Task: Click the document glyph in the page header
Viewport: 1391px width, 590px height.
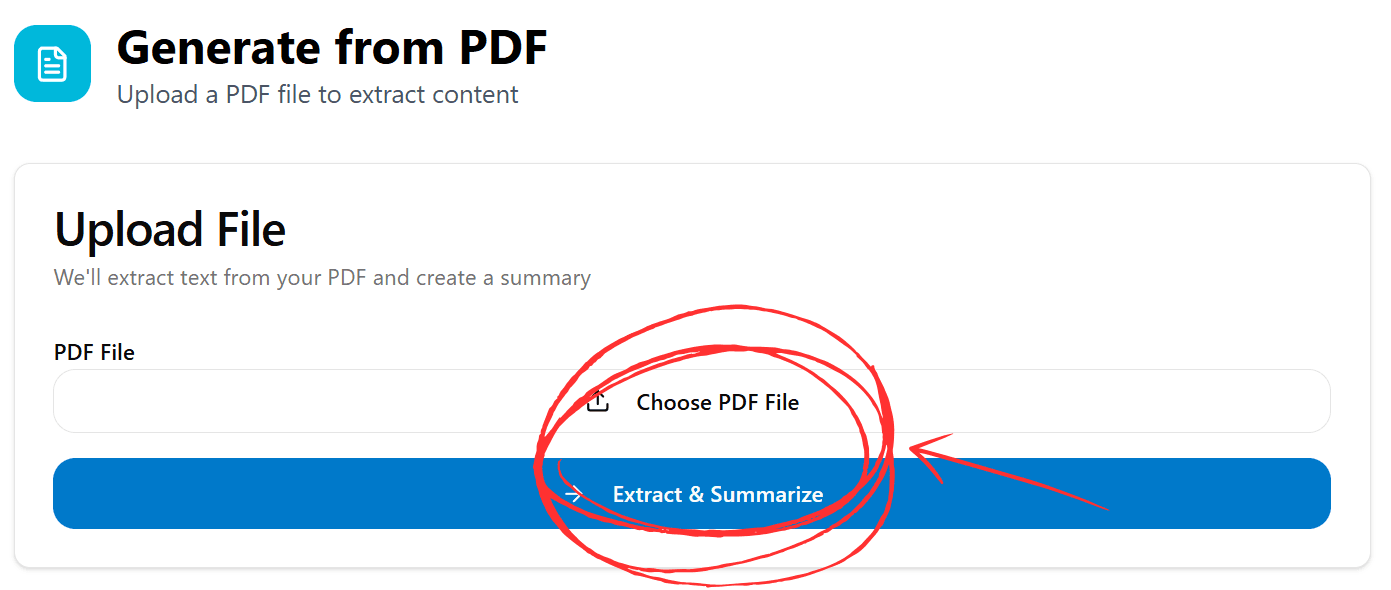Action: 51,63
